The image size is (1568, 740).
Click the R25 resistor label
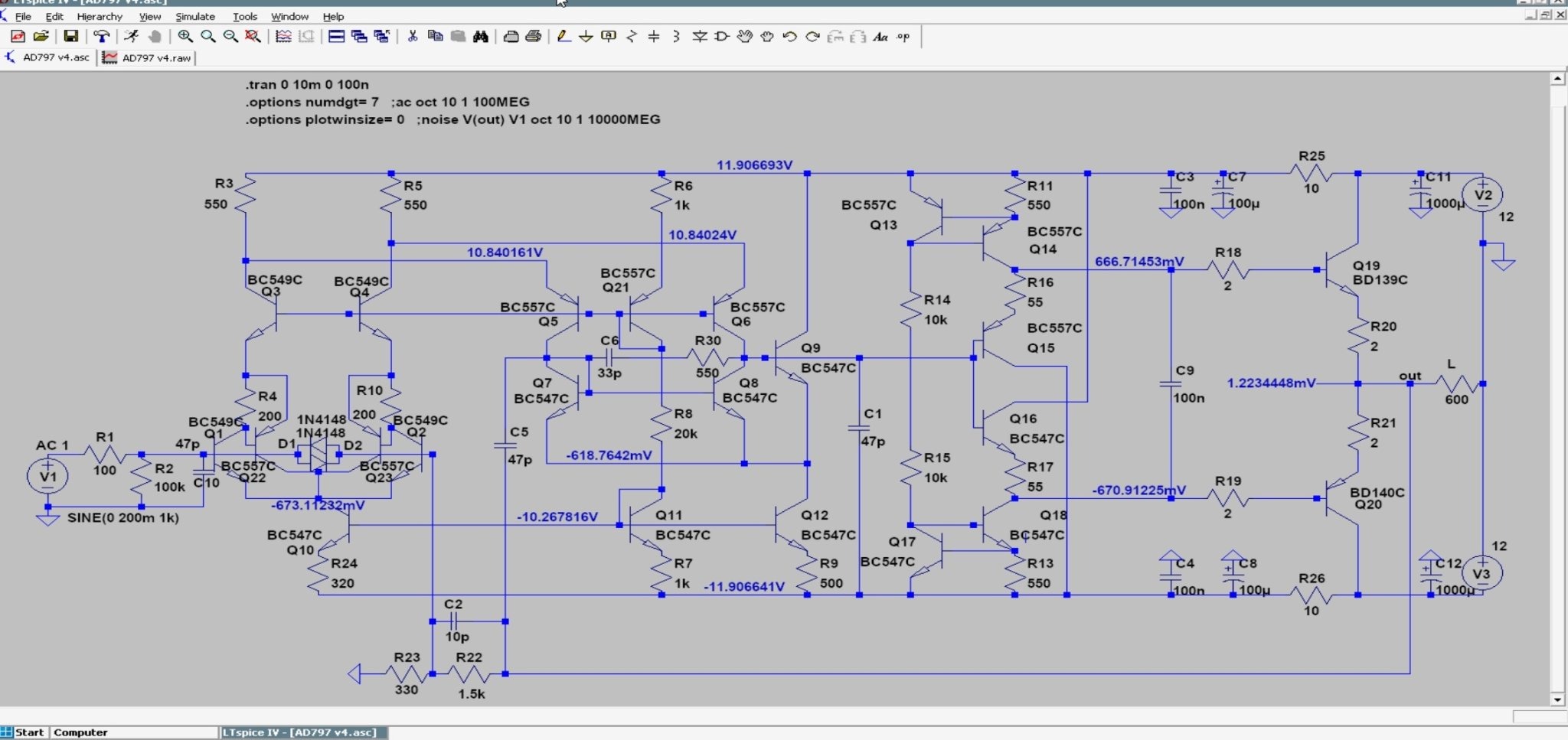point(1312,155)
